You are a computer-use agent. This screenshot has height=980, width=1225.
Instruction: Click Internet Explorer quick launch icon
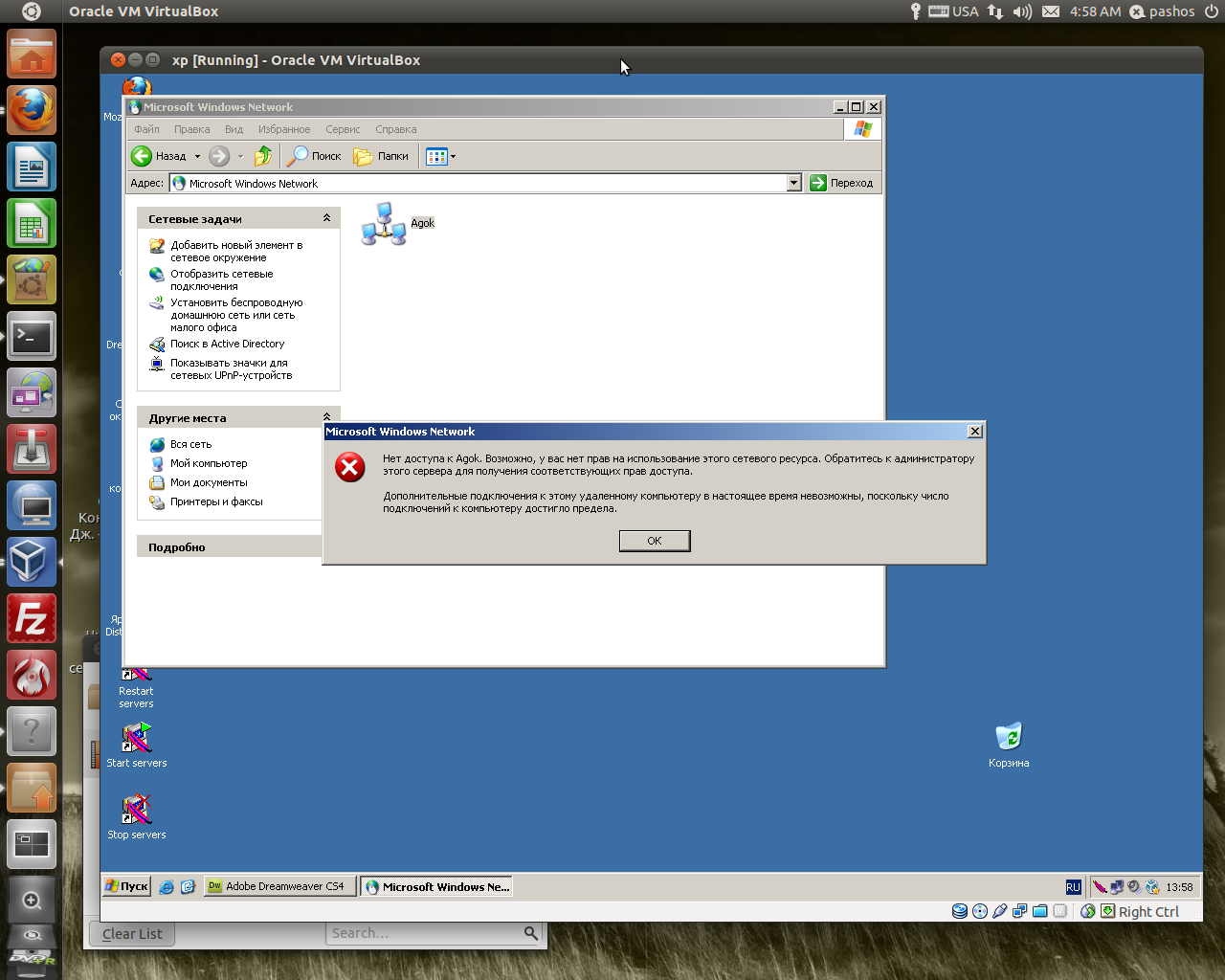click(167, 887)
